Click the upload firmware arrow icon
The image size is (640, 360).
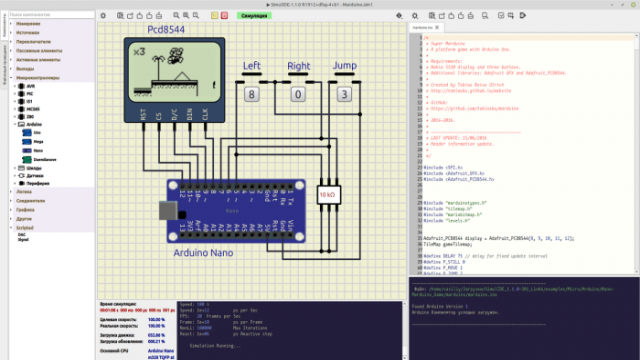pyautogui.click(x=523, y=16)
